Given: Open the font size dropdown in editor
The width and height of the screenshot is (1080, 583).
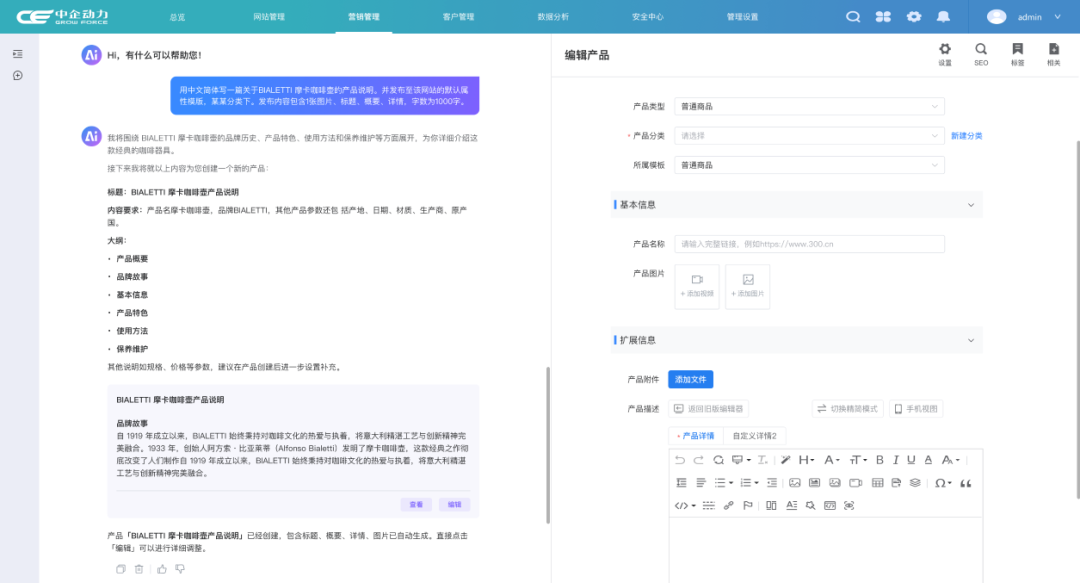Looking at the screenshot, I should coord(857,460).
